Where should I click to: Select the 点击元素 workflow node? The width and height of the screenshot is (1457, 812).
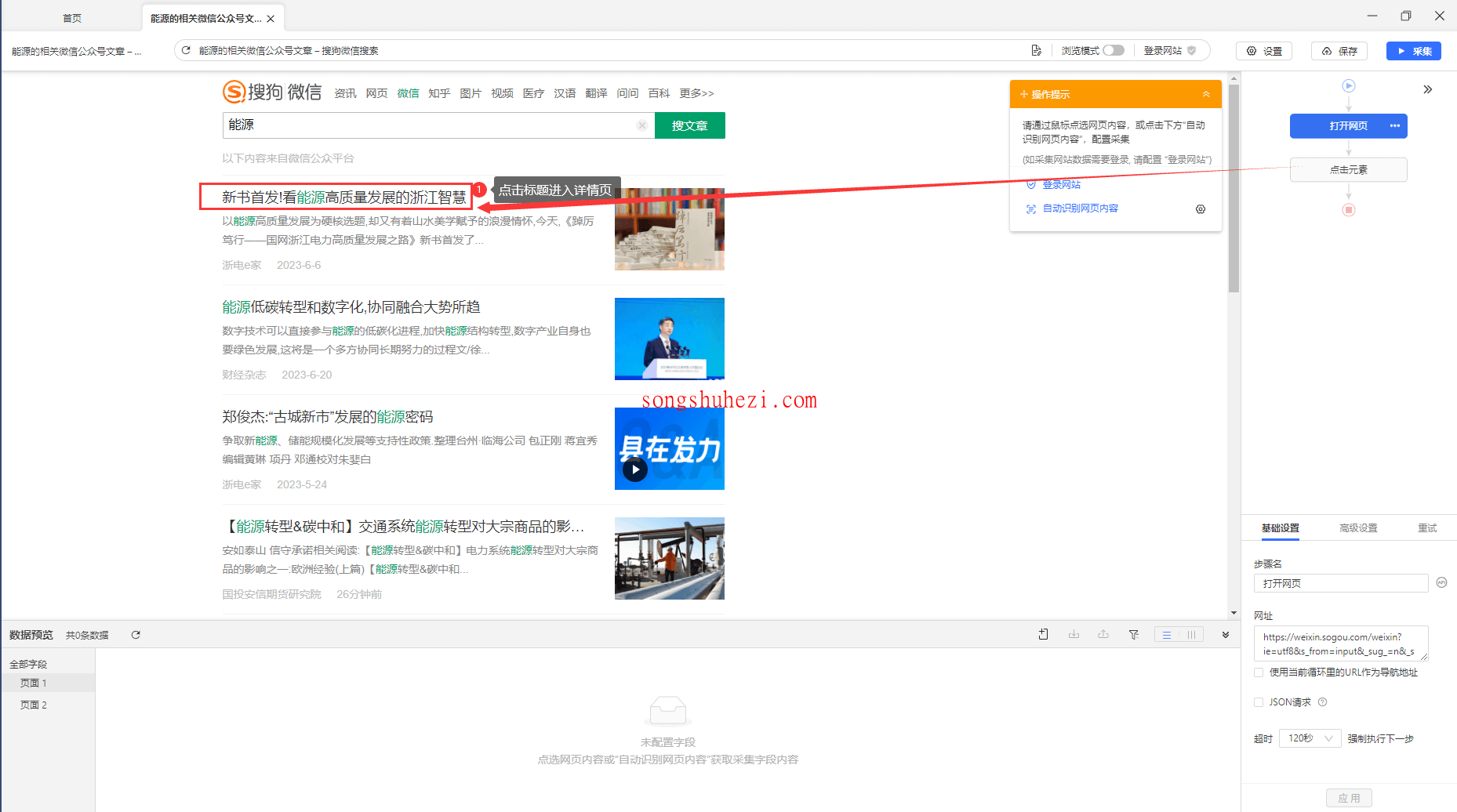pos(1348,170)
